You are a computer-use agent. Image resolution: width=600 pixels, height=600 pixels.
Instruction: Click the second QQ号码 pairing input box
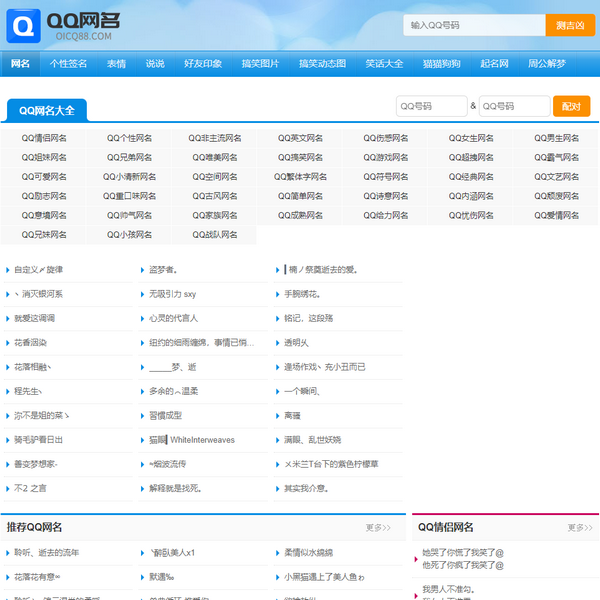514,106
